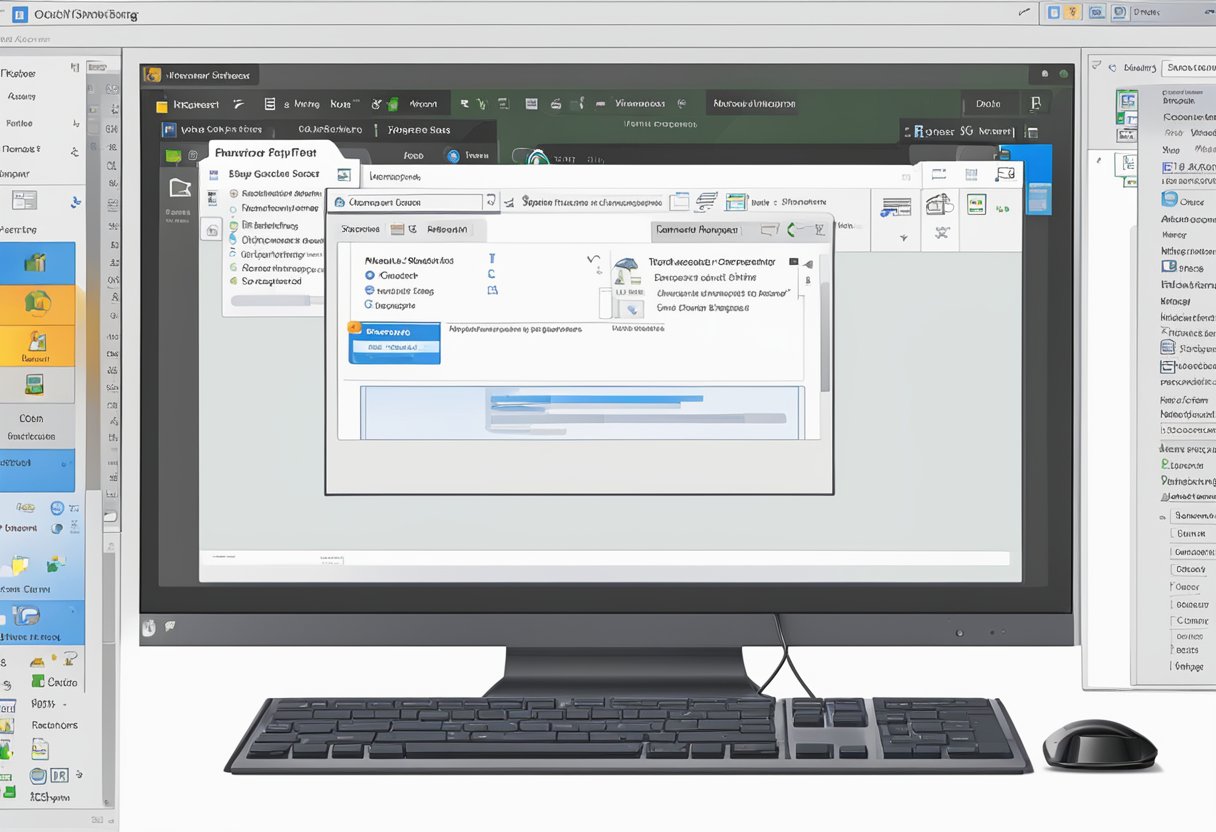1216x832 pixels.
Task: Click the gray button in dialog's upper right
Action: pos(697,230)
